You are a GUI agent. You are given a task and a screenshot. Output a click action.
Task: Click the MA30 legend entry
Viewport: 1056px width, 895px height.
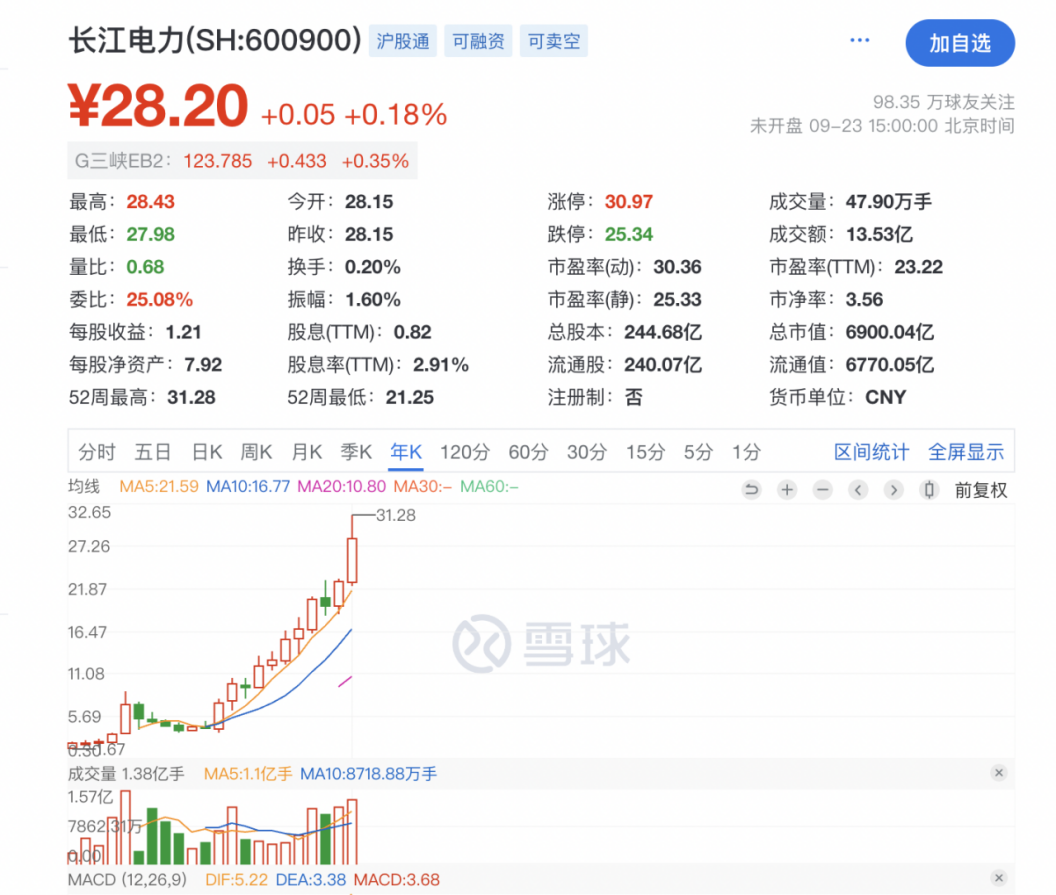coord(422,486)
